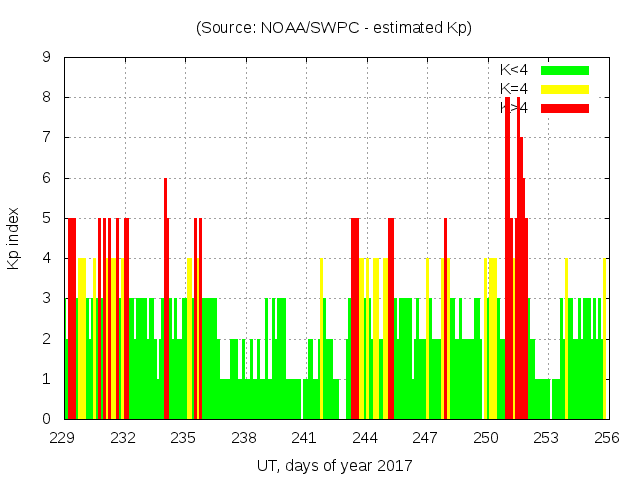
Task: Click the "UT, days of year 2017" axis label
Action: 333,465
